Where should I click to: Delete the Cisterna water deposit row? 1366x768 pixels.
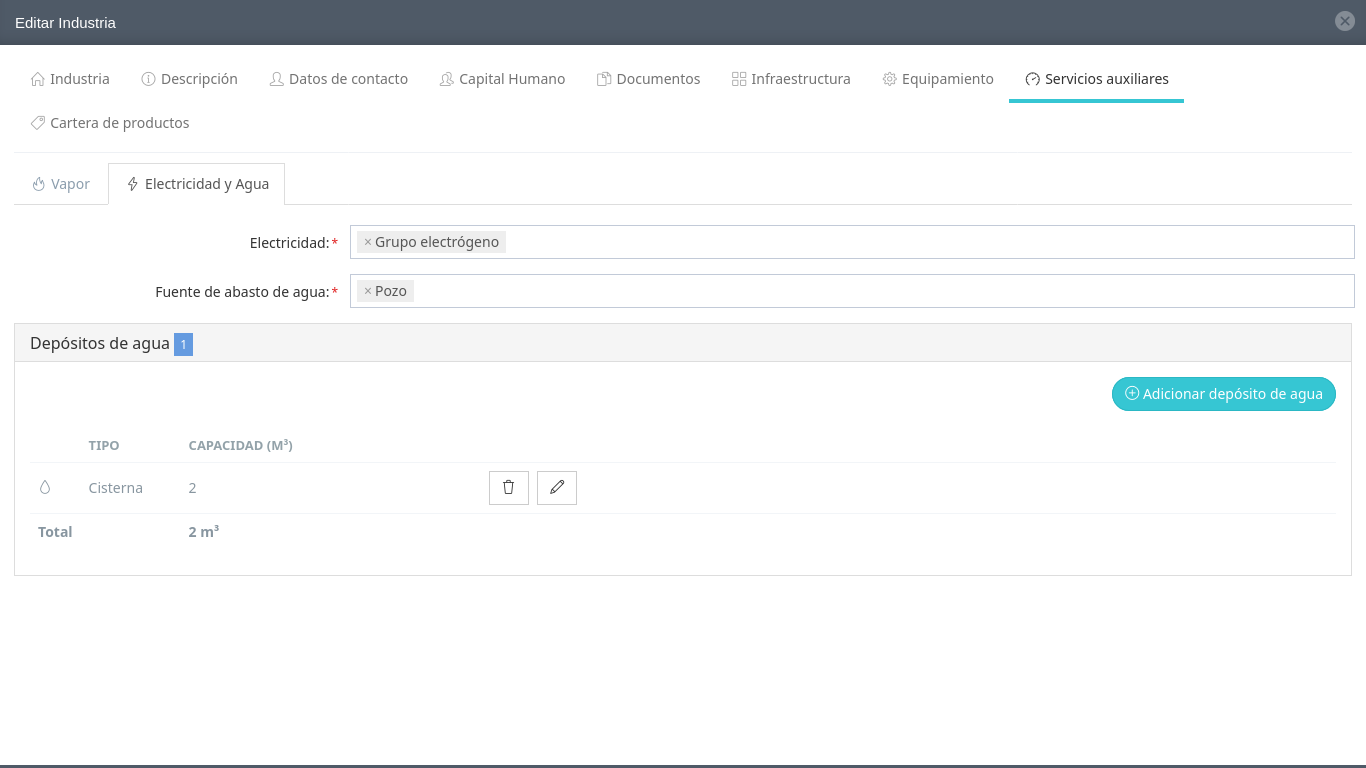[x=508, y=488]
